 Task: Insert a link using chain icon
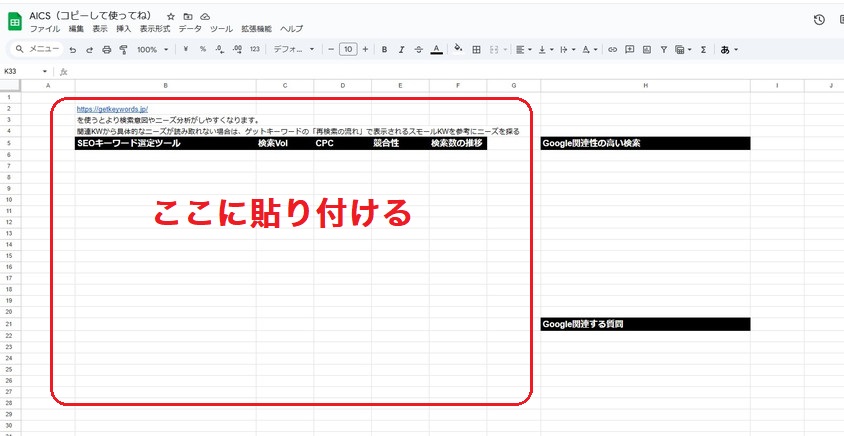point(613,49)
